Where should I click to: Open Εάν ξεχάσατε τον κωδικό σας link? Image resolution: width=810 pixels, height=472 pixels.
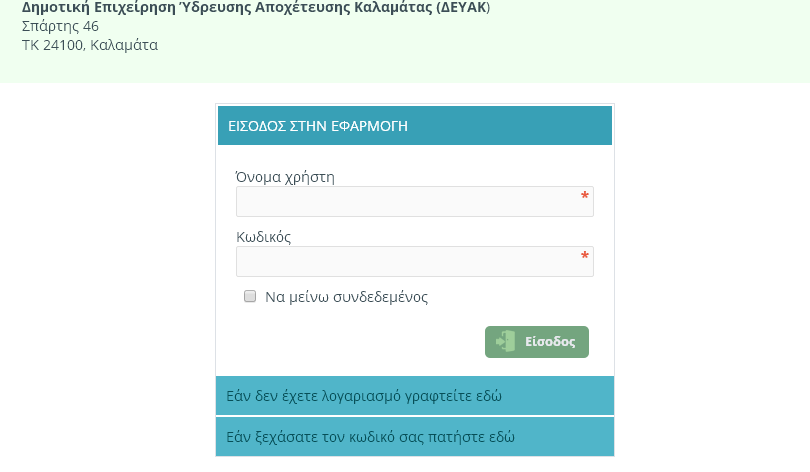pyautogui.click(x=415, y=437)
